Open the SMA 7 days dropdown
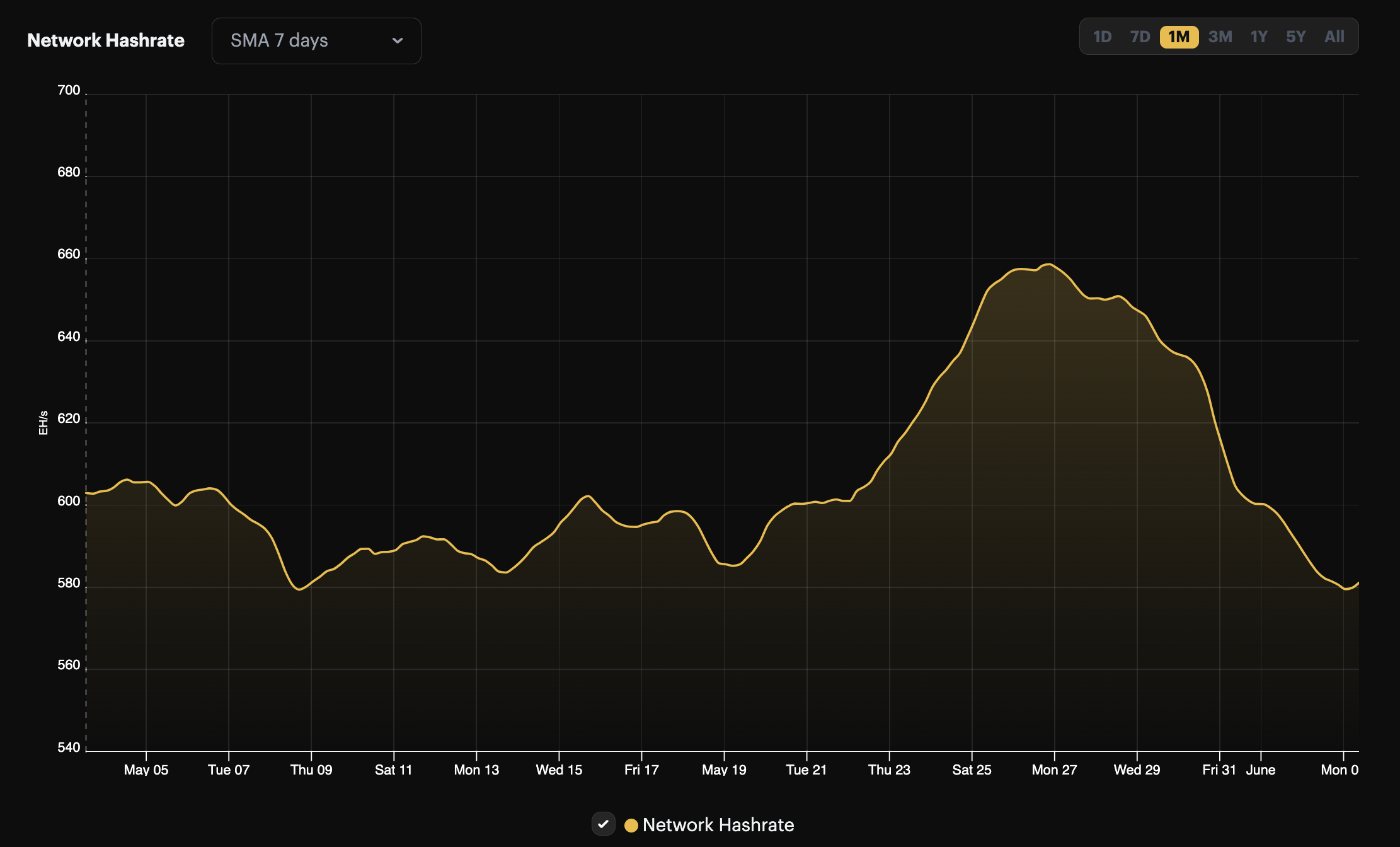Screen dimensions: 1400x847 pos(316,40)
